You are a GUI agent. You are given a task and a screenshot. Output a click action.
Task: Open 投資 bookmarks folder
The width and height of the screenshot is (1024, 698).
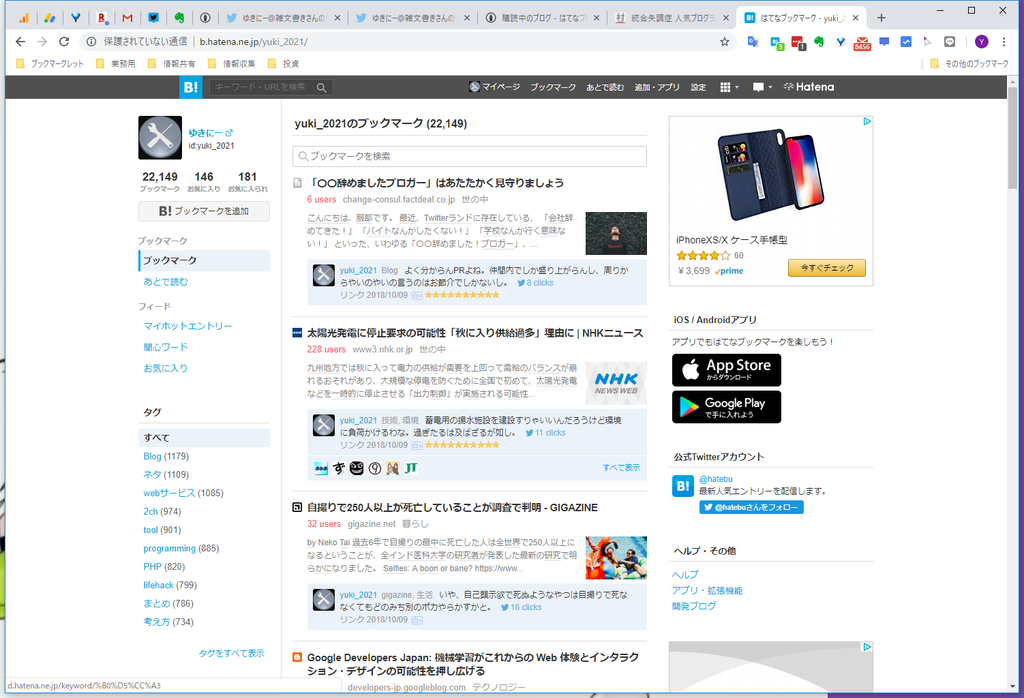pos(283,64)
